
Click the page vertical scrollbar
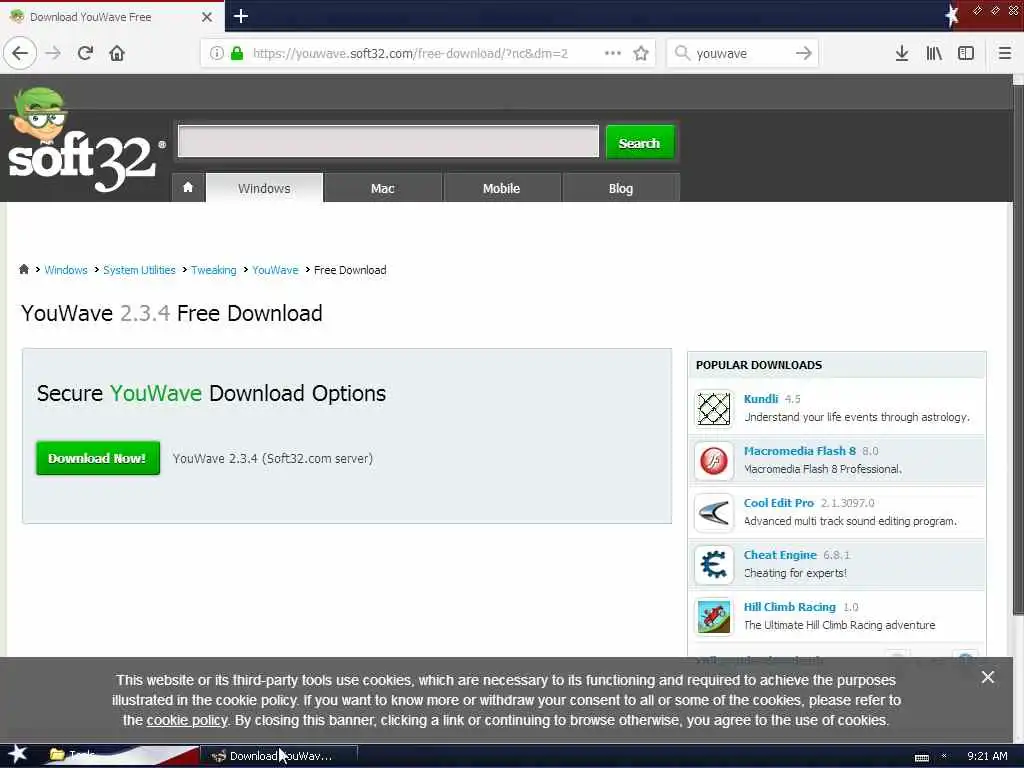click(1017, 349)
